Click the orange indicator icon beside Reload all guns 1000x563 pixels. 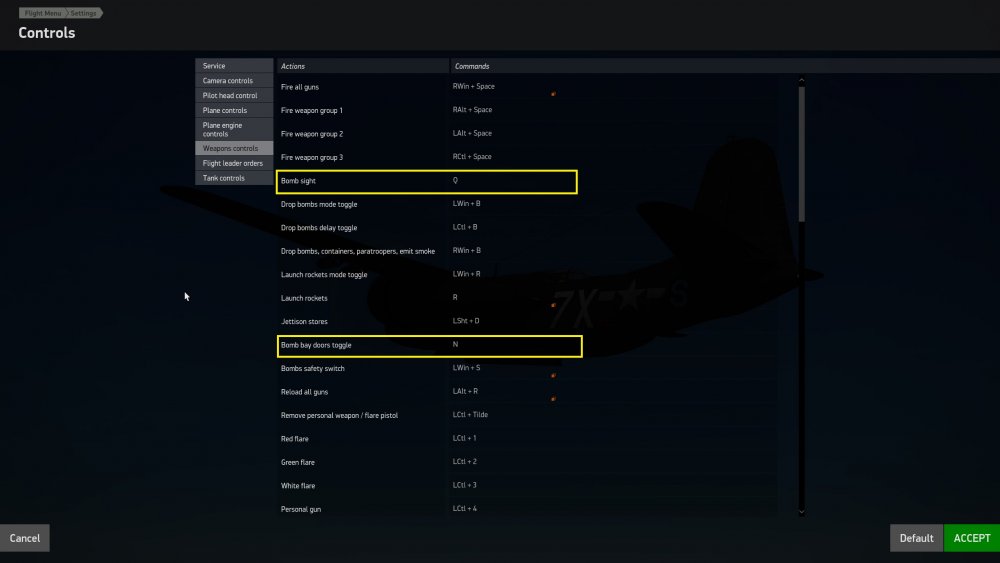(x=554, y=399)
